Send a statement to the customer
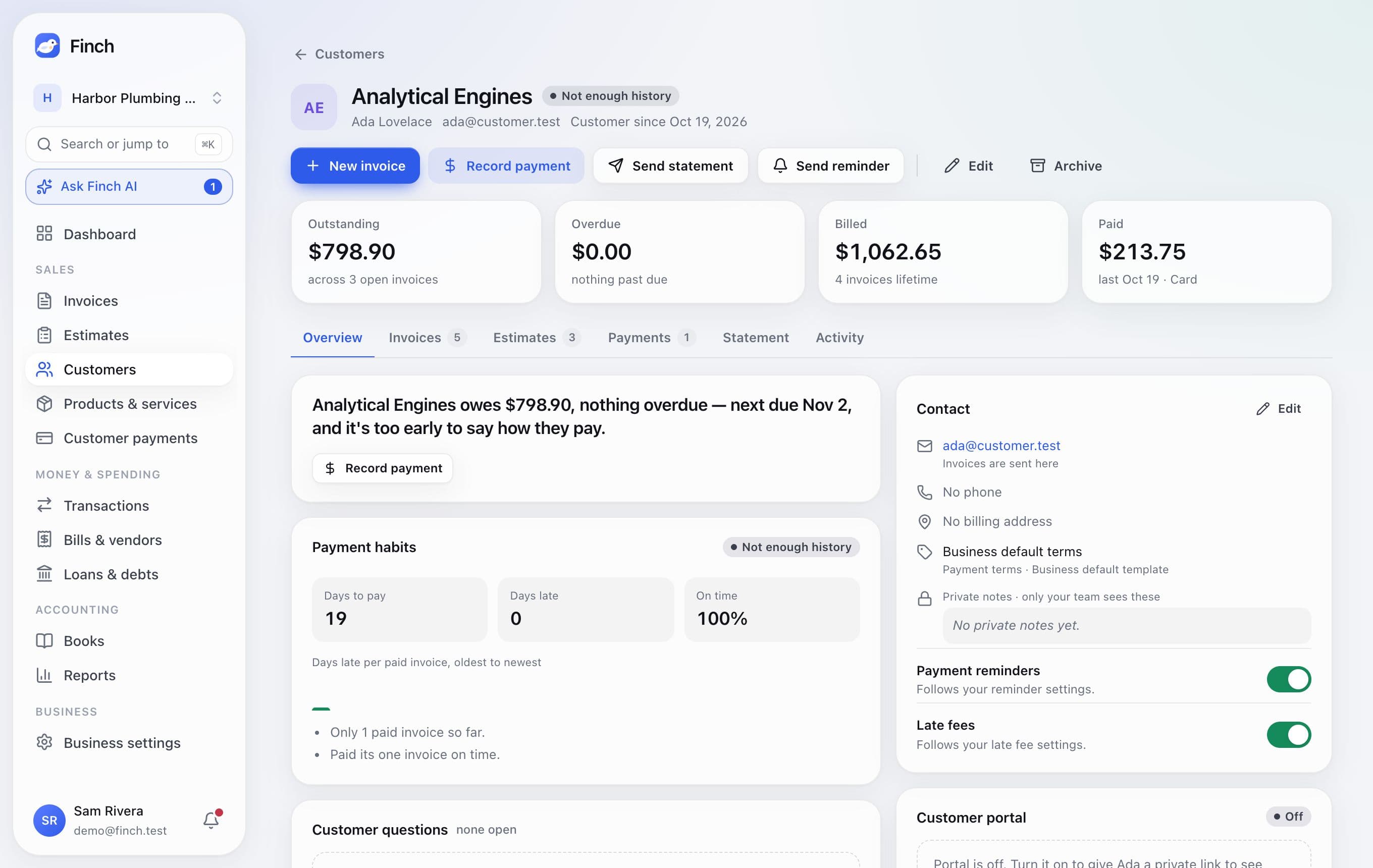The image size is (1373, 868). [670, 166]
